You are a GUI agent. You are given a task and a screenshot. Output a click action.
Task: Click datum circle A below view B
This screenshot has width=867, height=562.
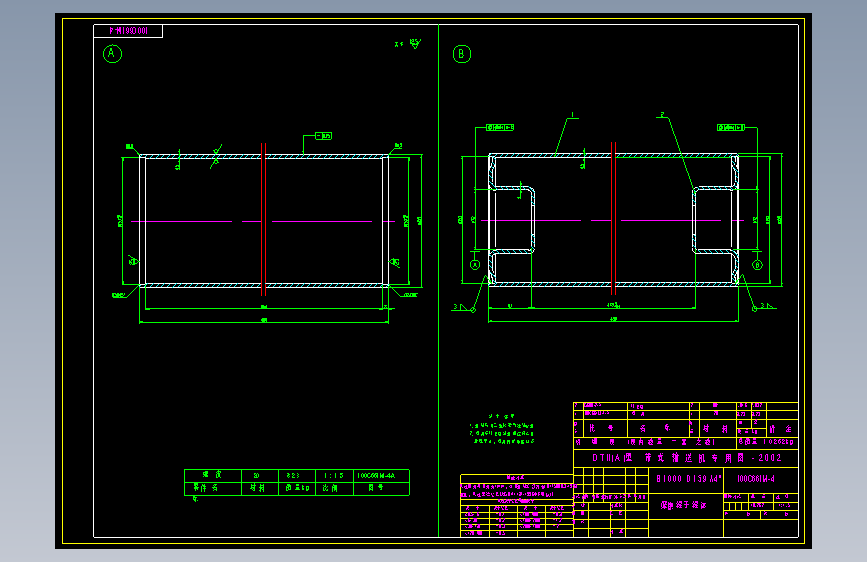[x=475, y=265]
